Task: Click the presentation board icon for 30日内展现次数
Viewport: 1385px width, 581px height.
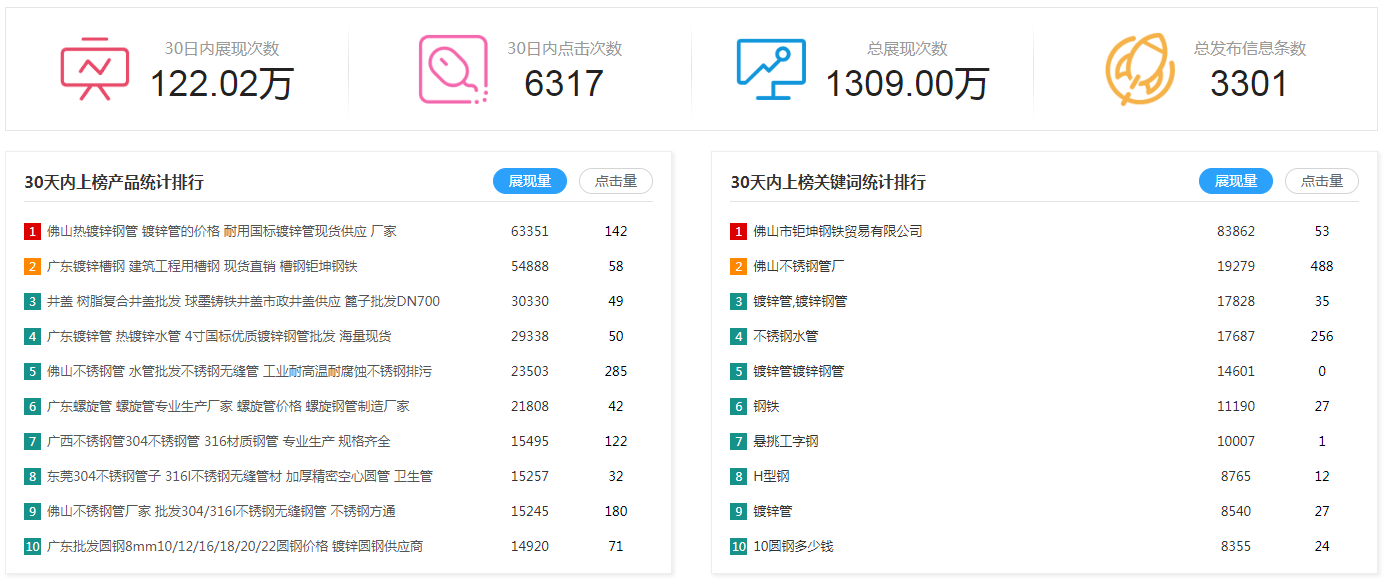Action: pos(95,69)
